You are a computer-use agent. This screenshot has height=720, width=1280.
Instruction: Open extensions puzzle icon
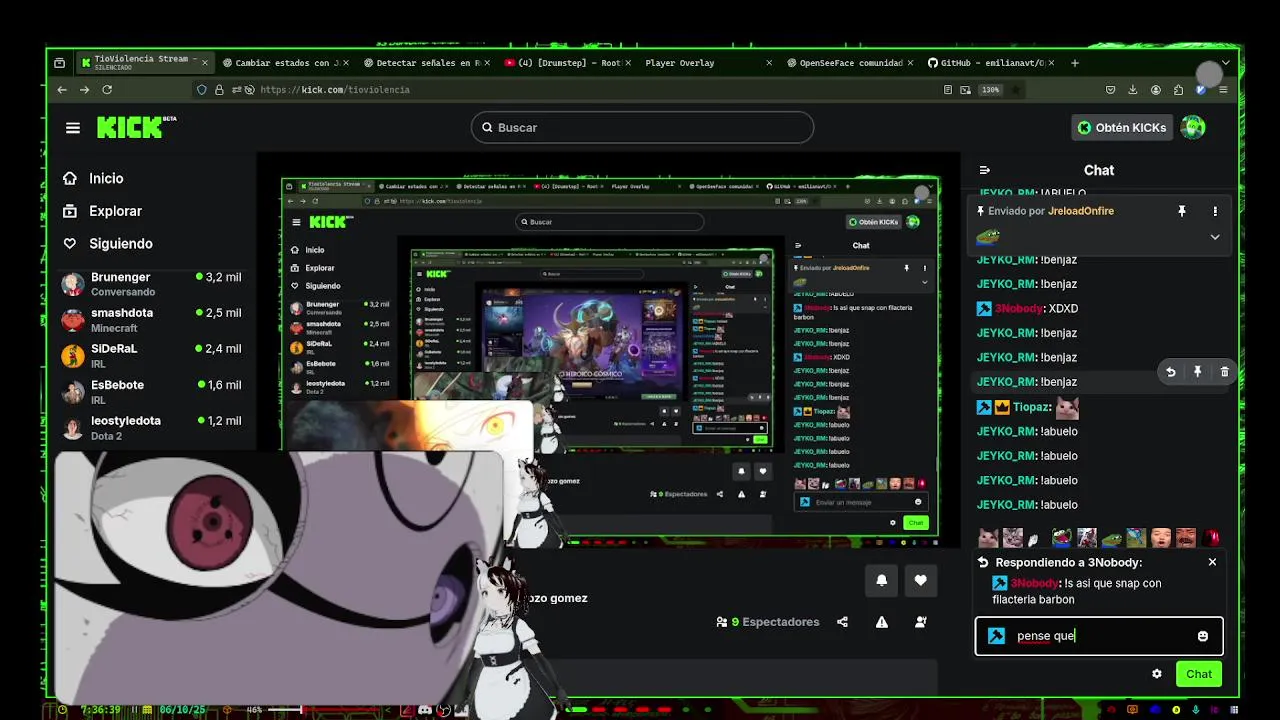(x=1178, y=89)
